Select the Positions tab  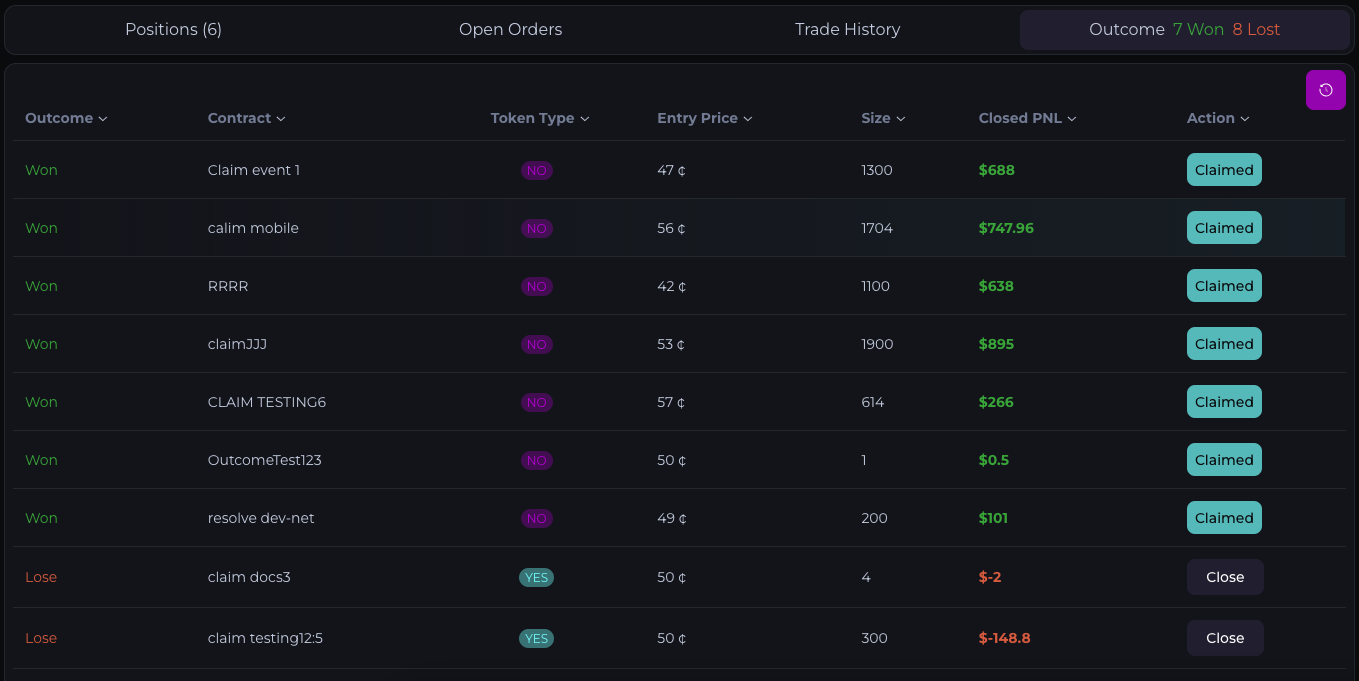coord(172,29)
